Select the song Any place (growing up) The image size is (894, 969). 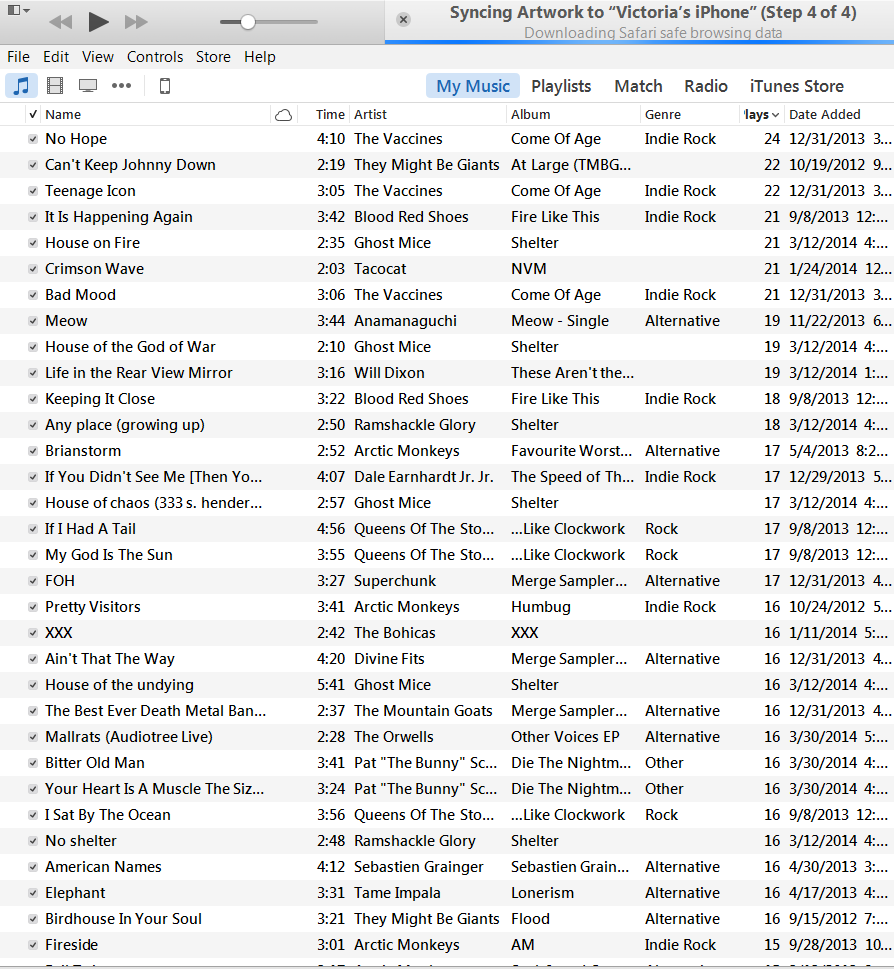point(125,425)
